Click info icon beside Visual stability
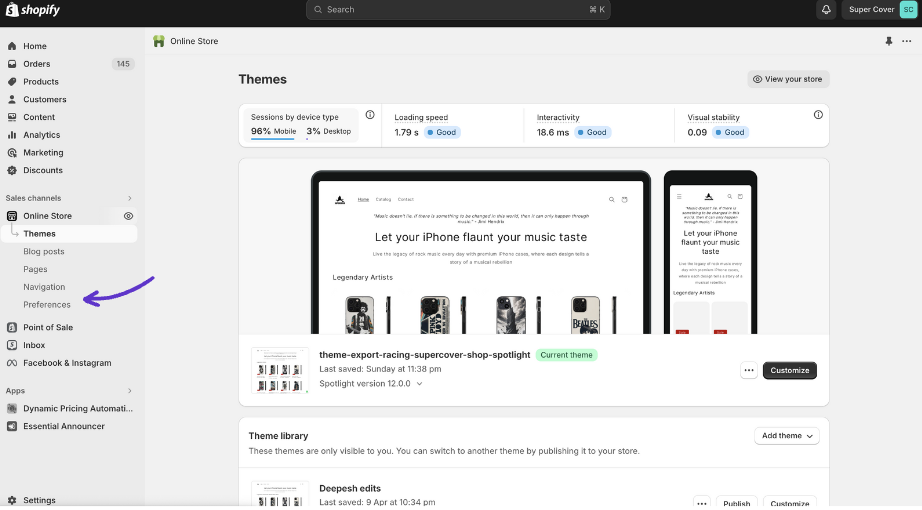 click(818, 115)
